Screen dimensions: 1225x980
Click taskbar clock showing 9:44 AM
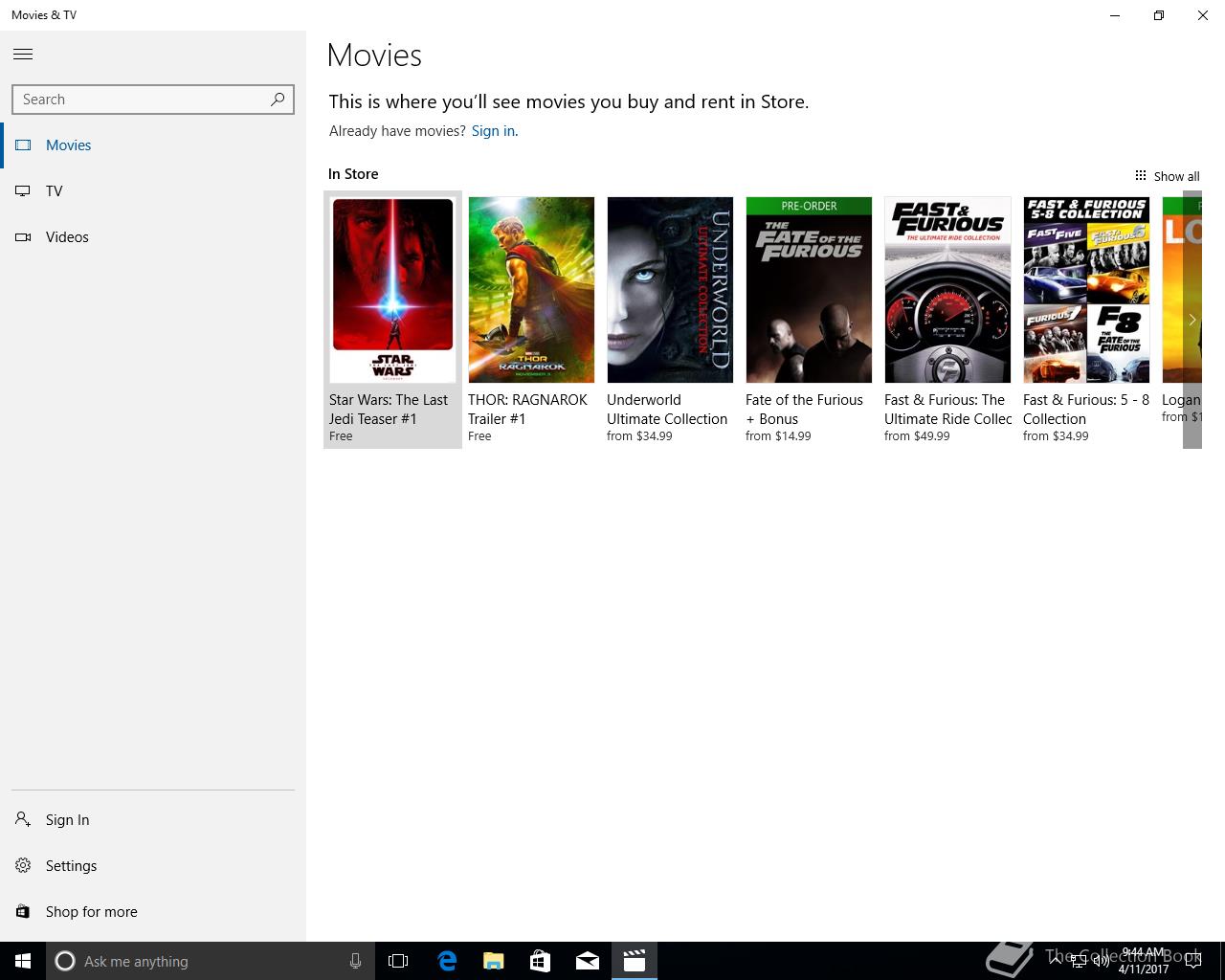pos(1144,961)
